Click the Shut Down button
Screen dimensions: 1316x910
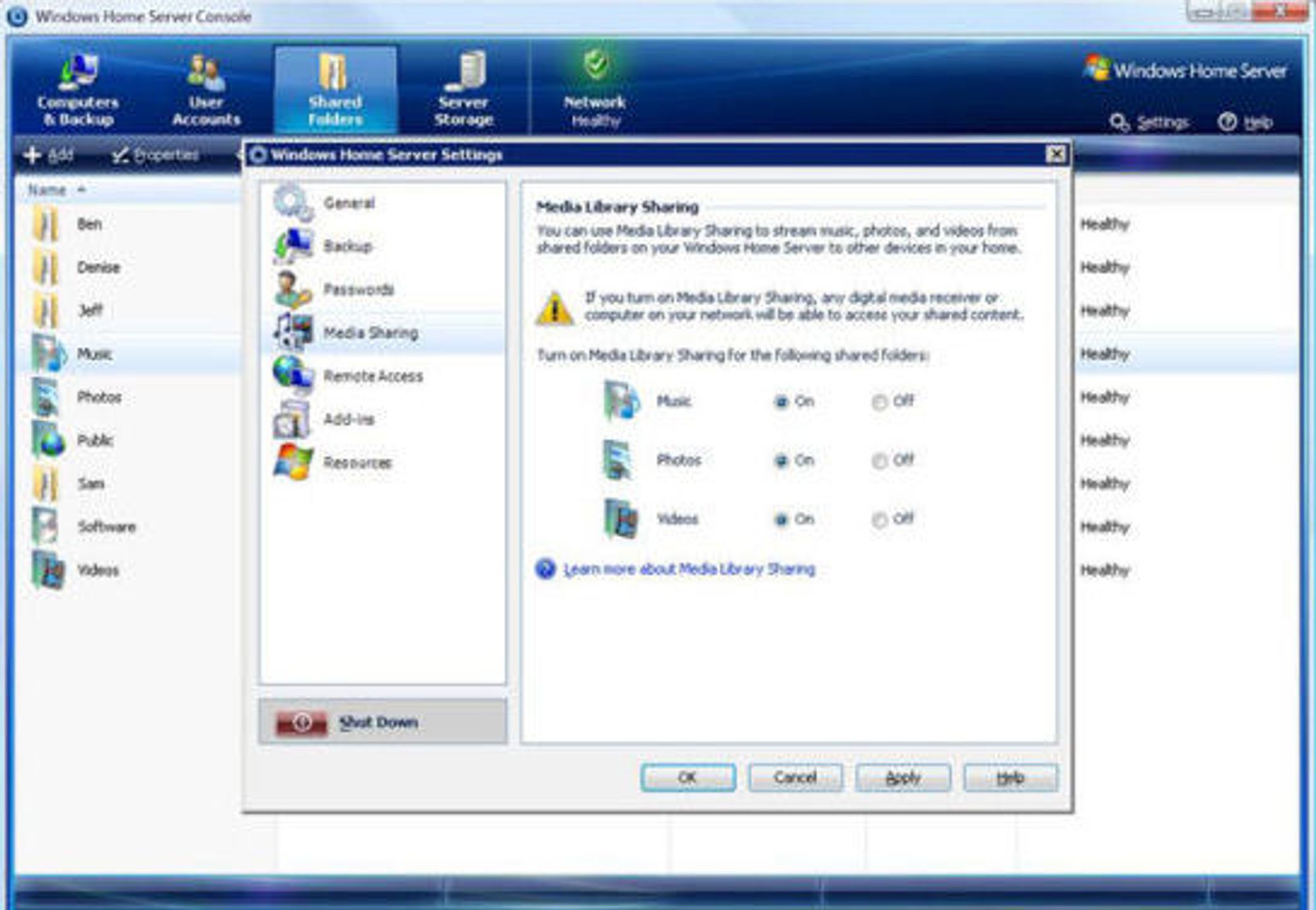[383, 722]
